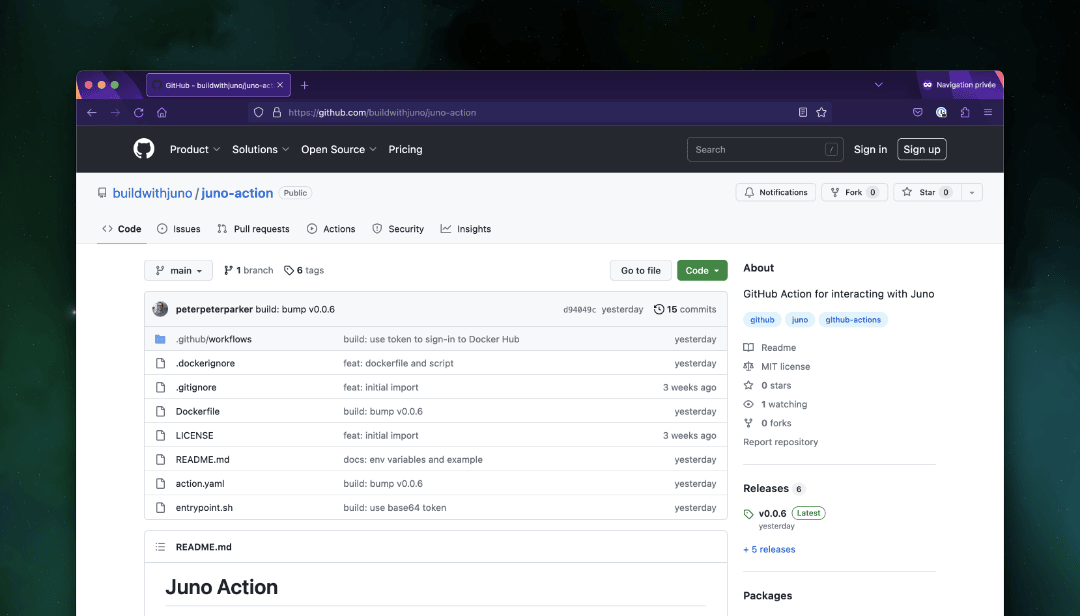This screenshot has width=1080, height=616.
Task: Switch to the Pull requests tab
Action: click(x=253, y=229)
